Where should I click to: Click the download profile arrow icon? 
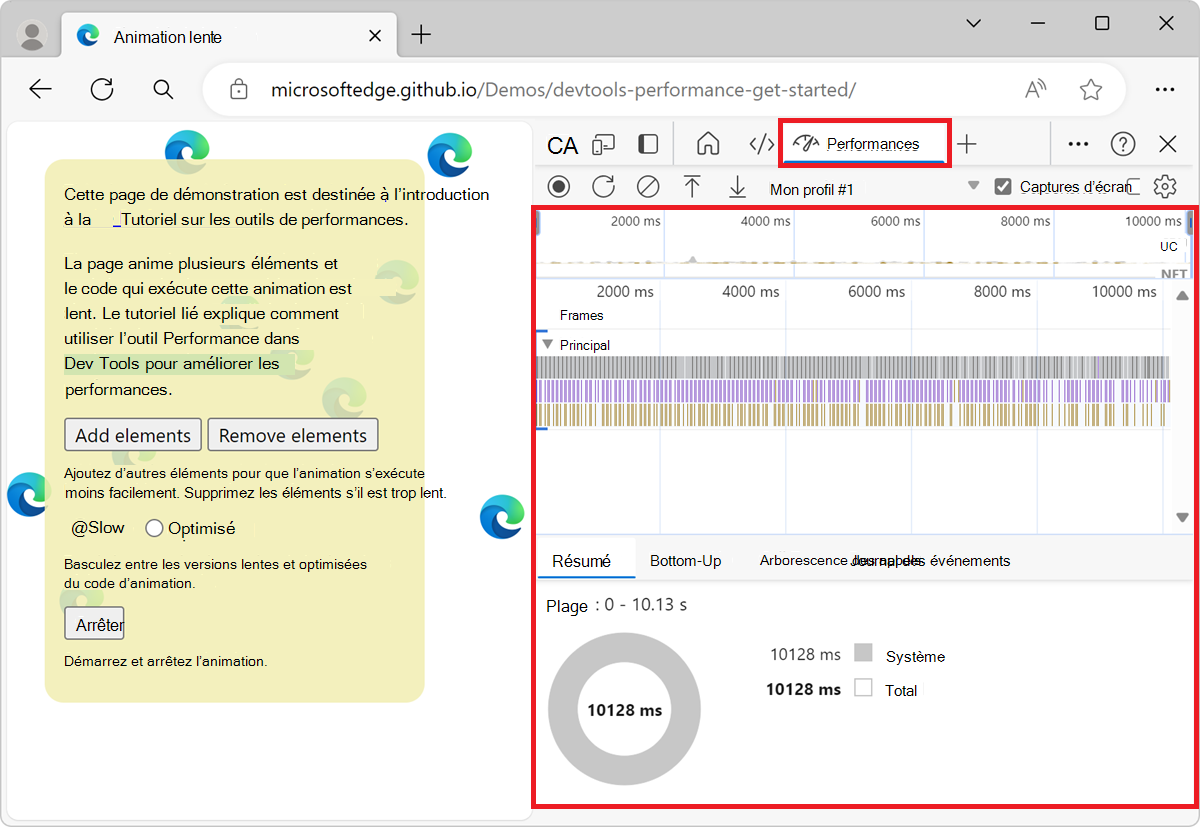737,187
